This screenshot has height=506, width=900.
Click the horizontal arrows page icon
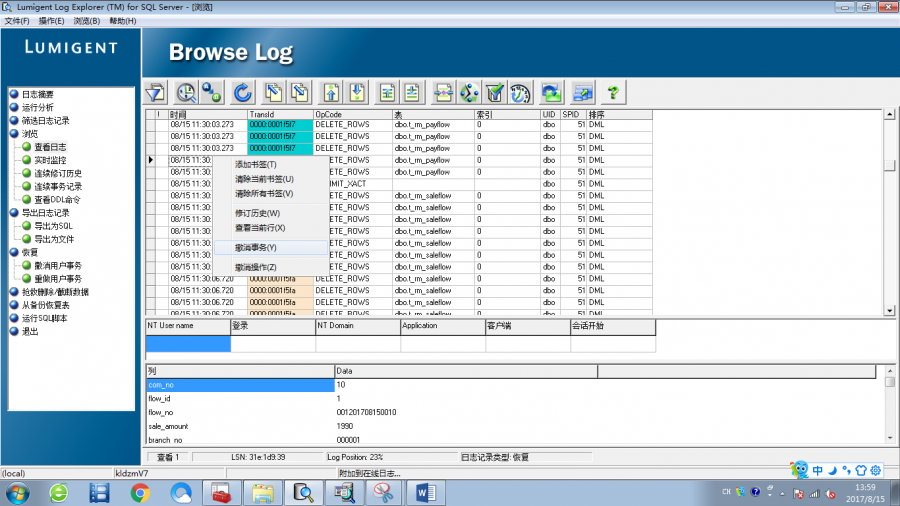(x=444, y=92)
